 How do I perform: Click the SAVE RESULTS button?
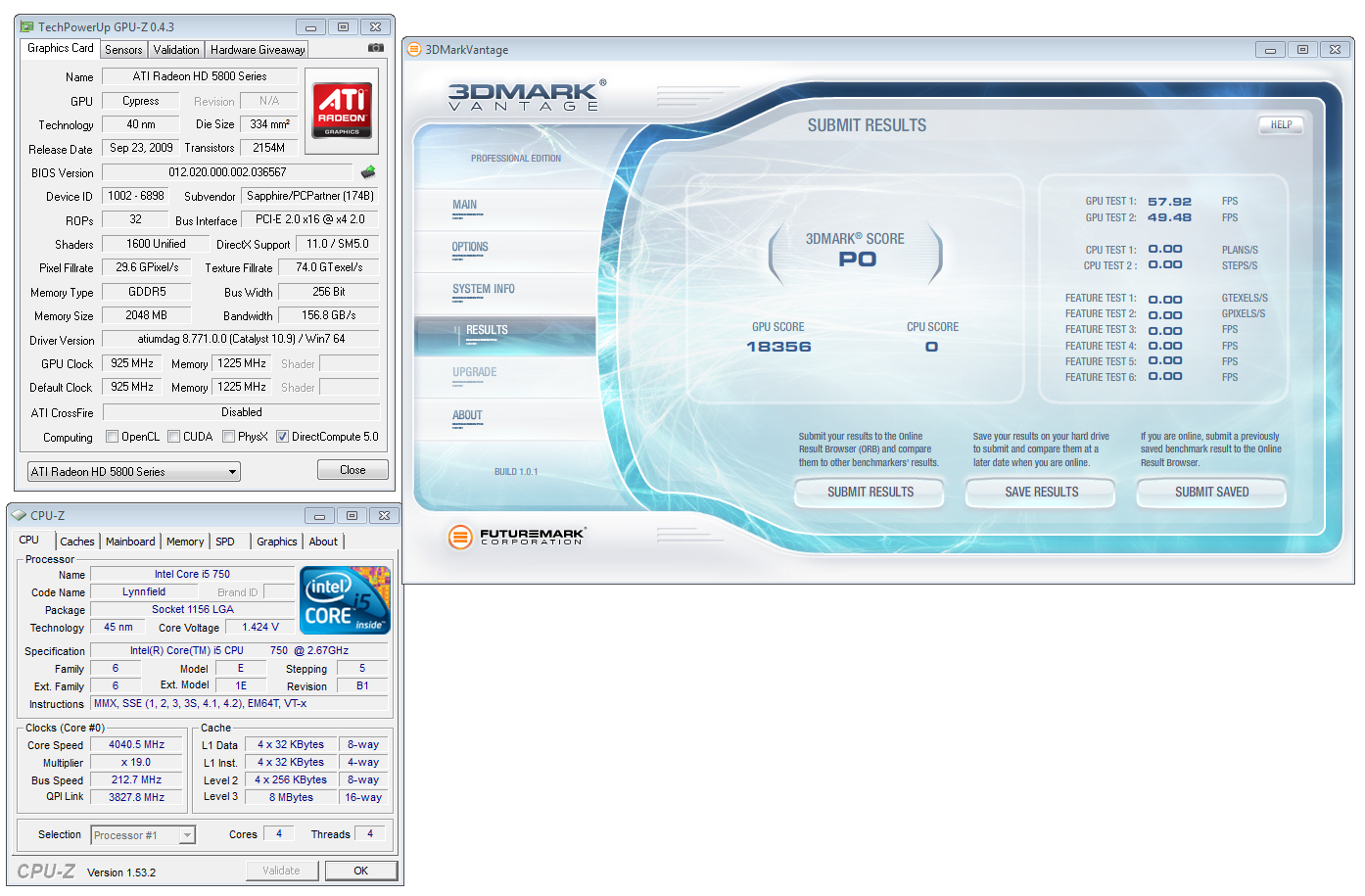[x=1041, y=493]
